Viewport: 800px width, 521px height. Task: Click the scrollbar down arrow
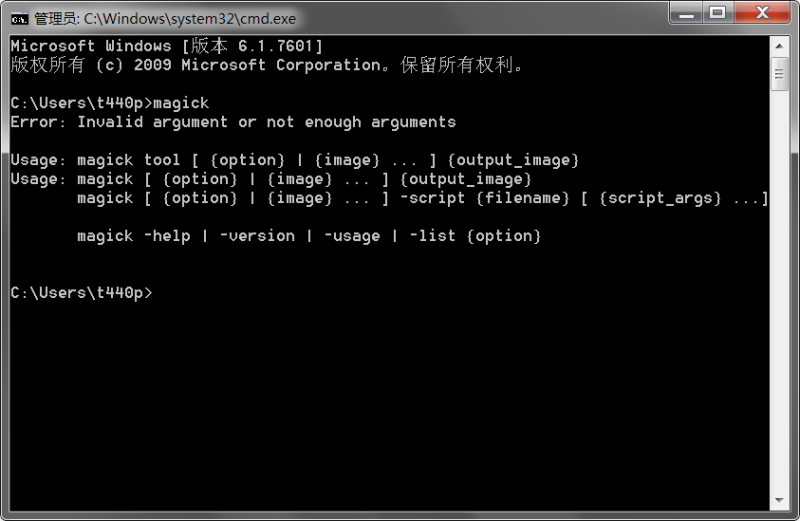pos(779,500)
